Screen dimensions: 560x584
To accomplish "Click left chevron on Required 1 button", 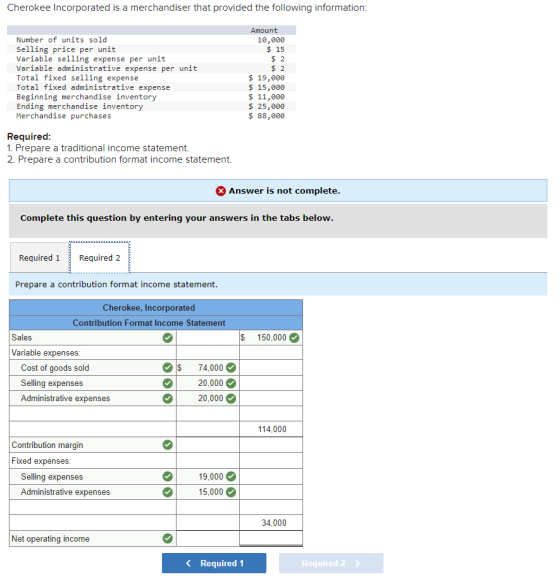I will click(x=188, y=563).
